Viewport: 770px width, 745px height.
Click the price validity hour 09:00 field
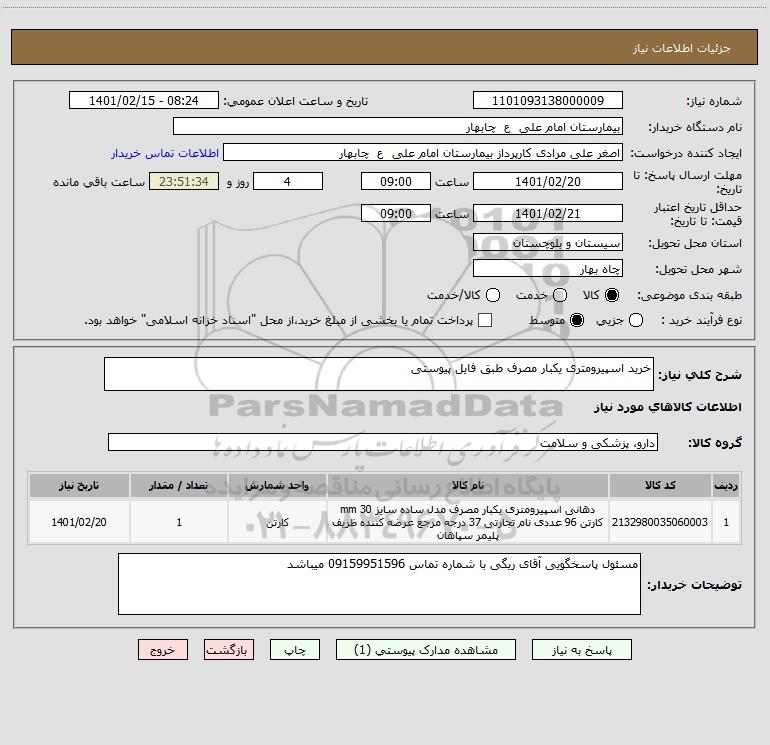coord(396,213)
